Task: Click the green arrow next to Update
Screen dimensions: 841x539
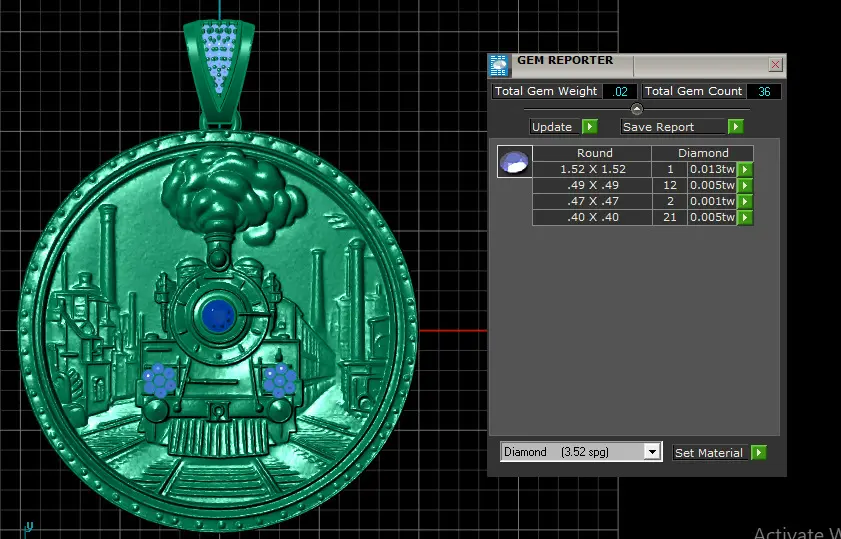Action: (x=589, y=127)
